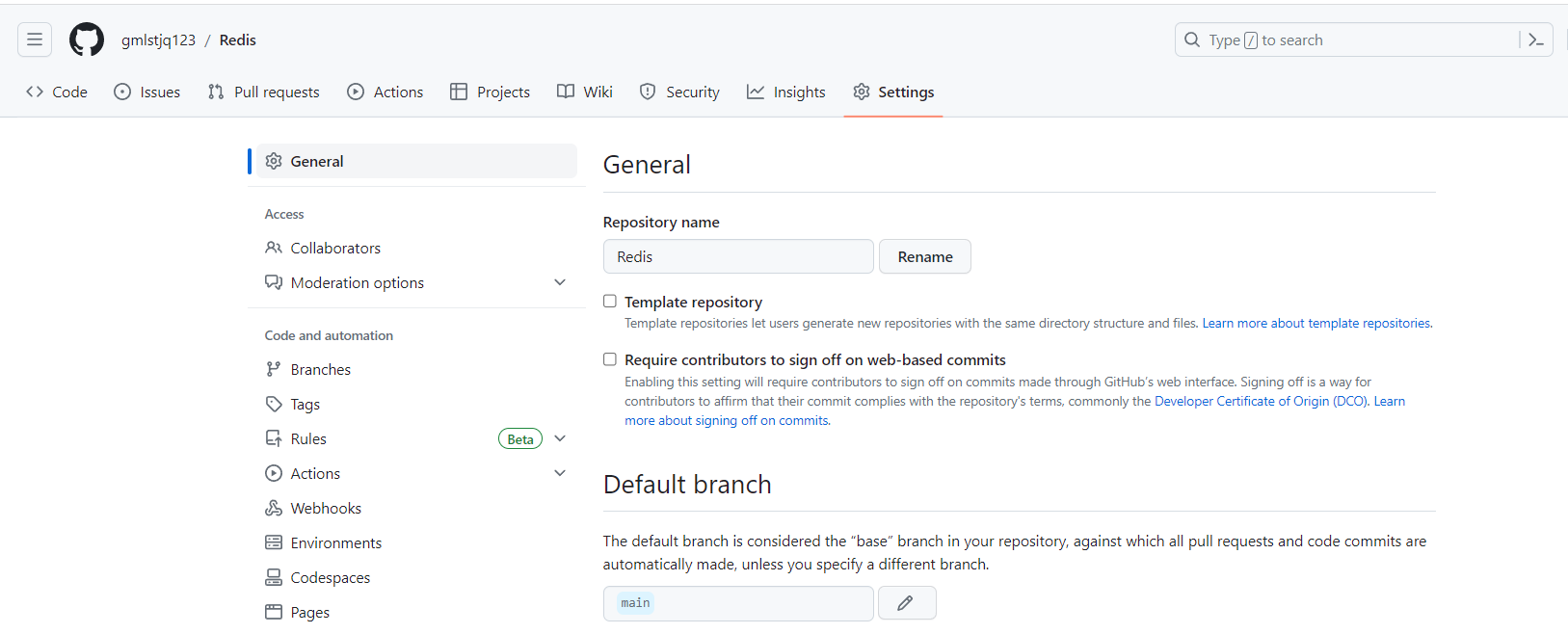Go to Pull requests tab
The image size is (1568, 634).
pos(264,92)
